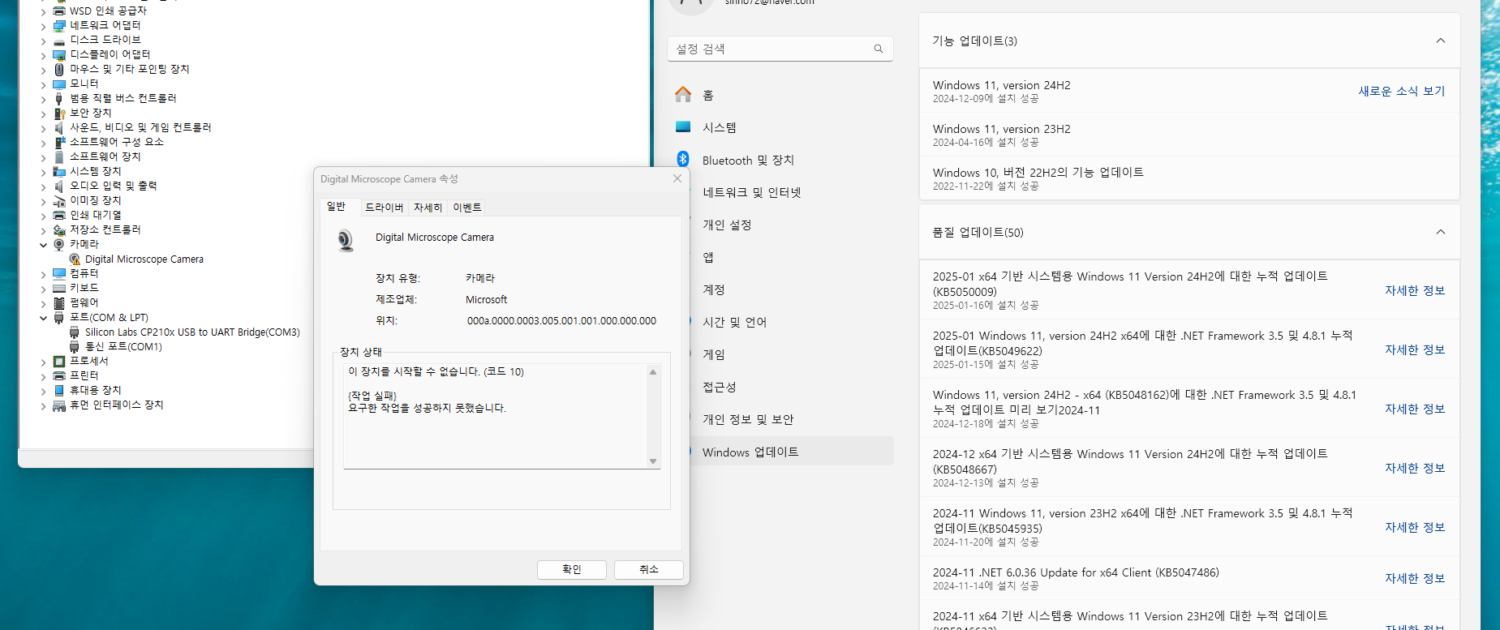Click the 장치 상태 scrollbar up arrow
Screen dimensions: 1500x630
point(653,372)
